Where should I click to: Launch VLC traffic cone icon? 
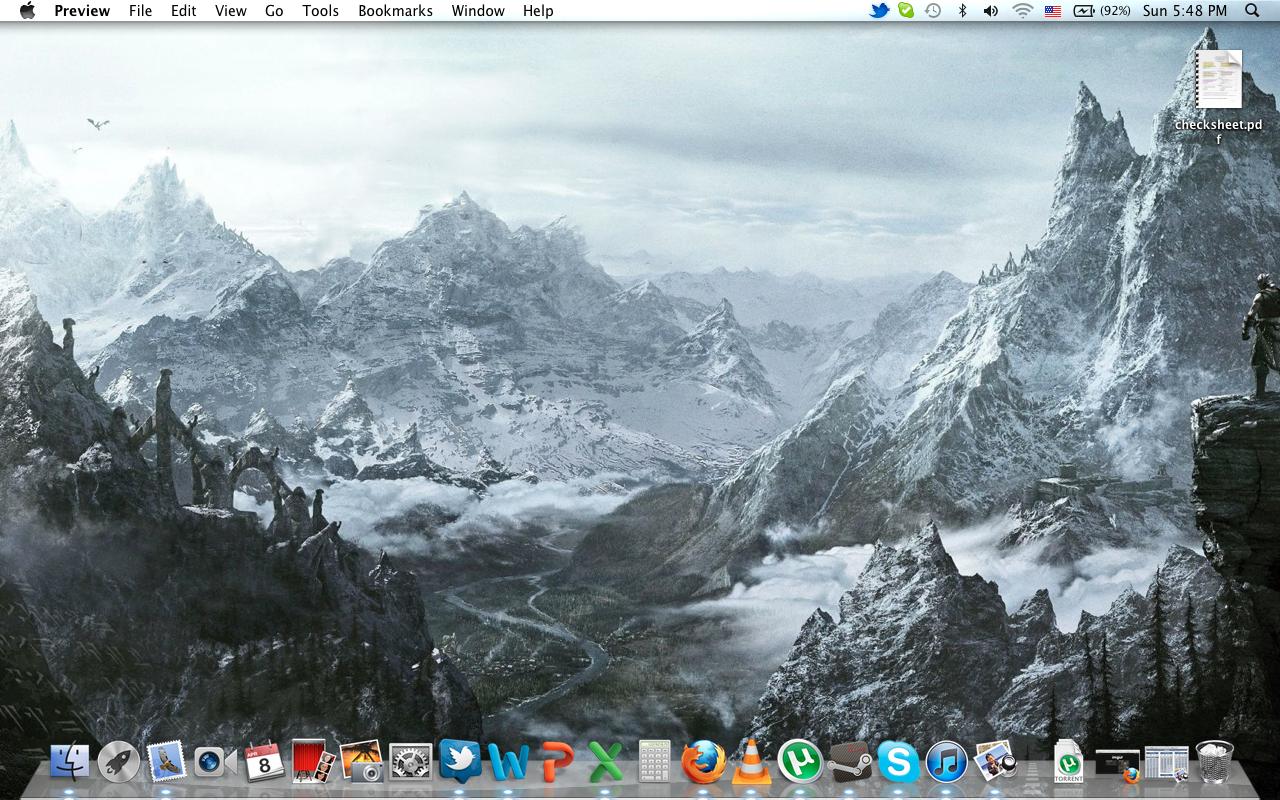(751, 762)
